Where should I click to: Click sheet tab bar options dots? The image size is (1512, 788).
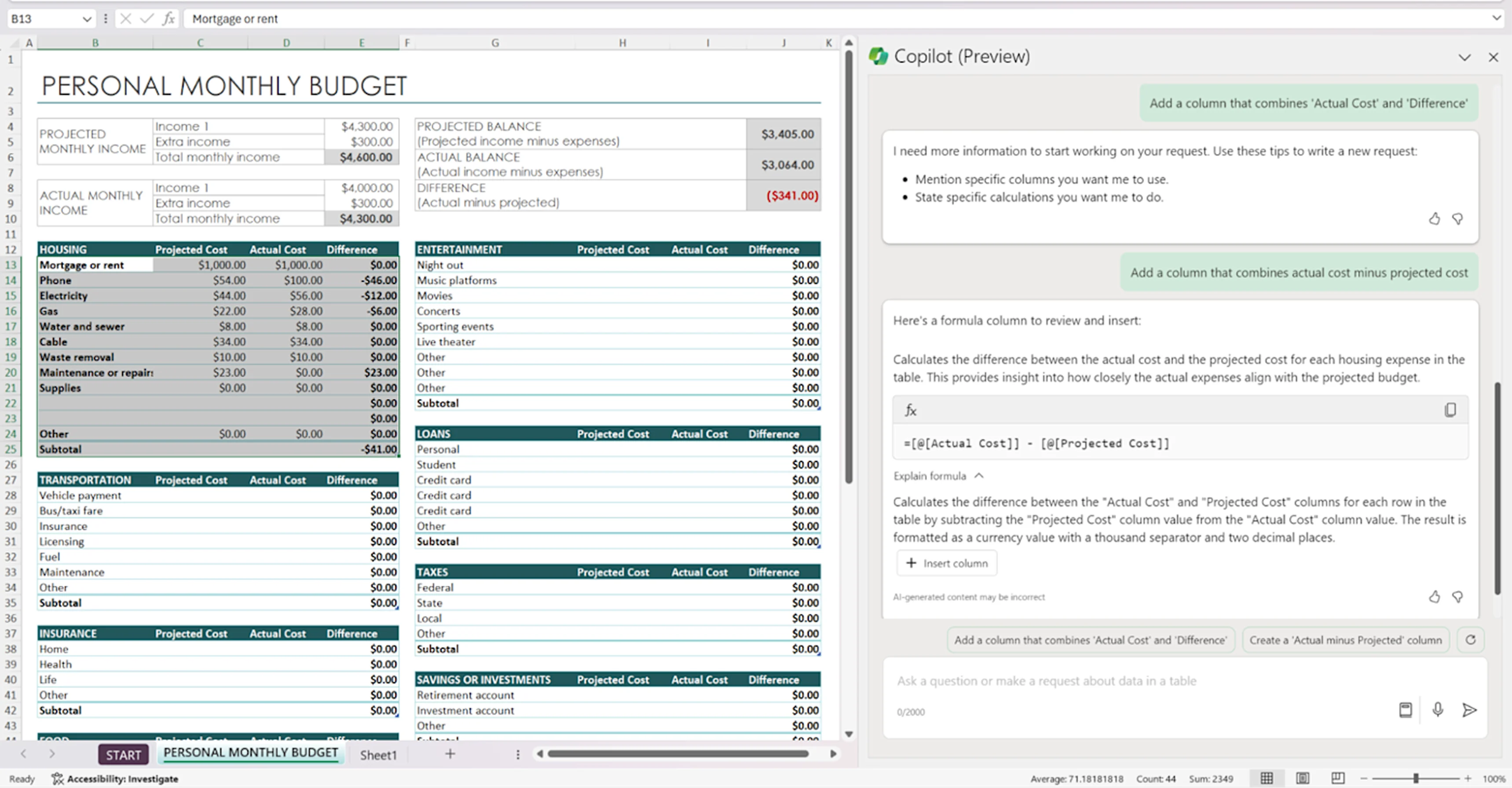[518, 755]
